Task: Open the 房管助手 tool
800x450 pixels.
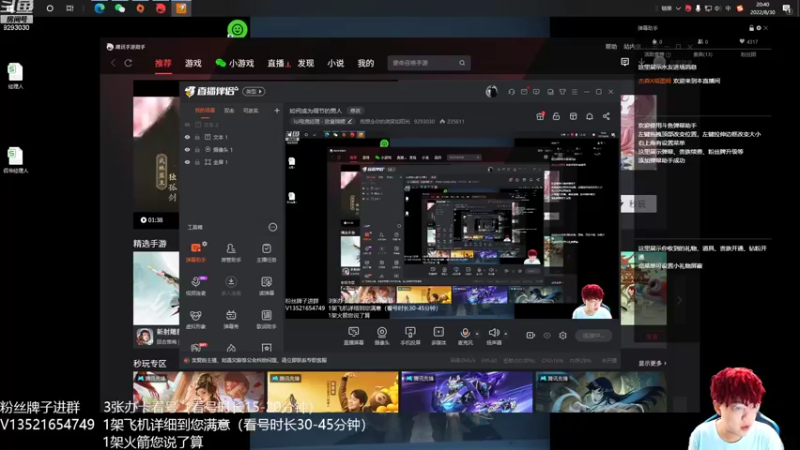Action: [x=231, y=253]
